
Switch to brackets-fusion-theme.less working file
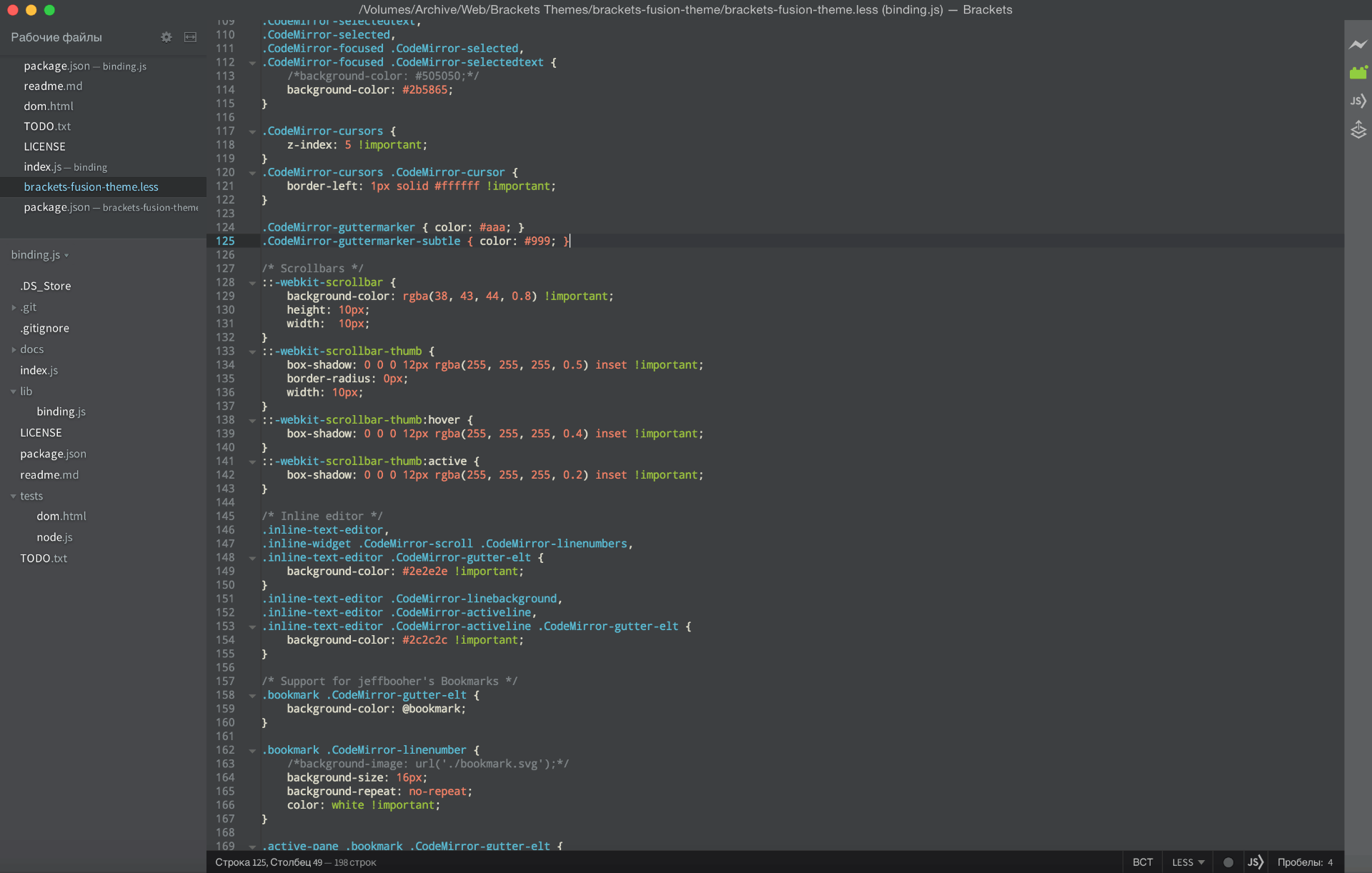(91, 186)
